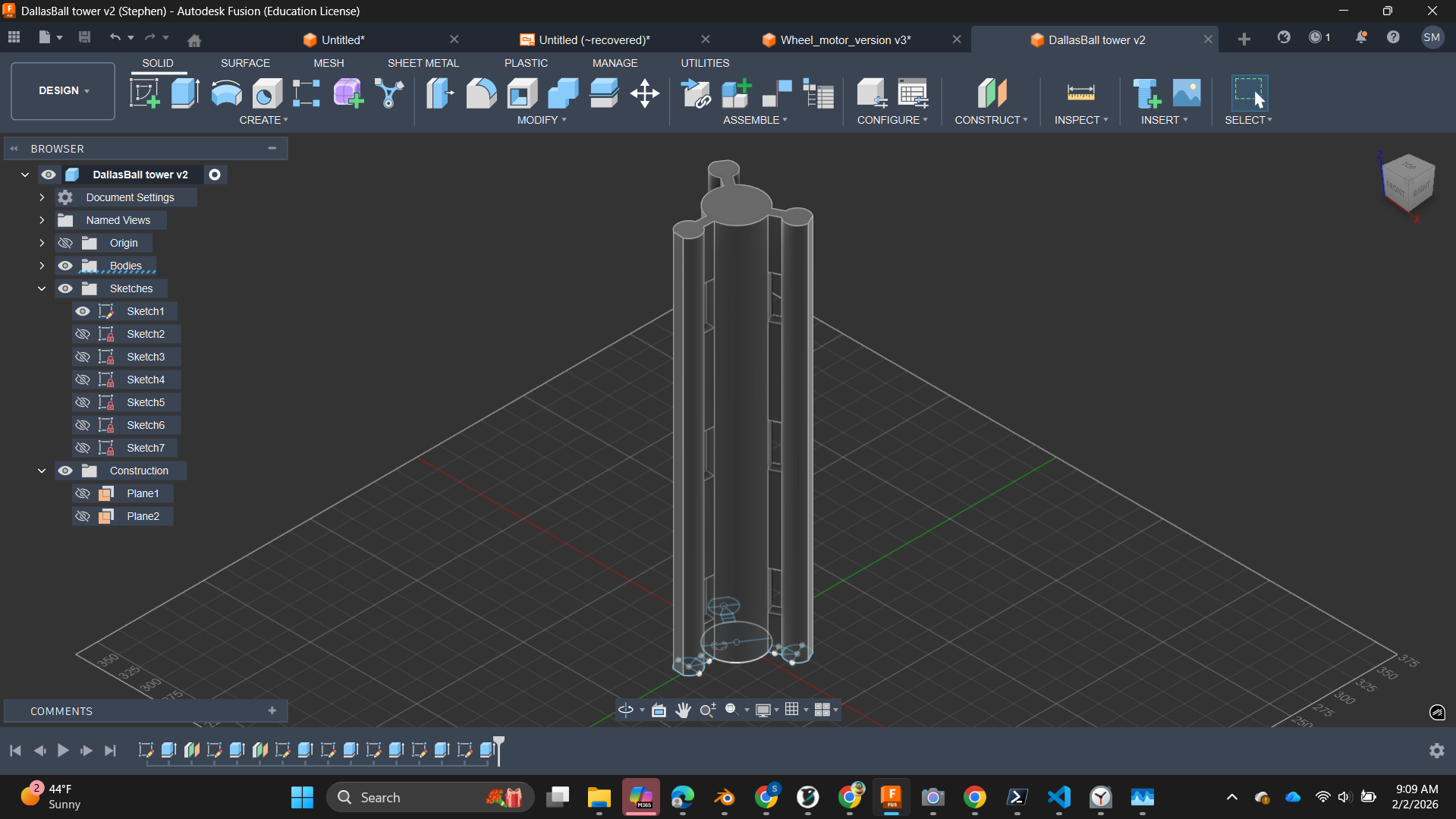Open the MODIFY dropdown menu
Image resolution: width=1456 pixels, height=819 pixels.
(542, 120)
